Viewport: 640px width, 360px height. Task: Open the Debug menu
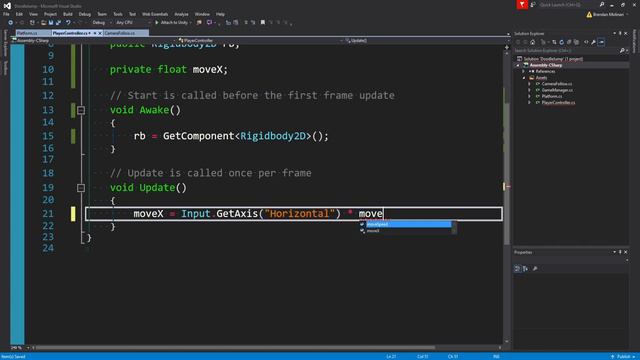85,14
